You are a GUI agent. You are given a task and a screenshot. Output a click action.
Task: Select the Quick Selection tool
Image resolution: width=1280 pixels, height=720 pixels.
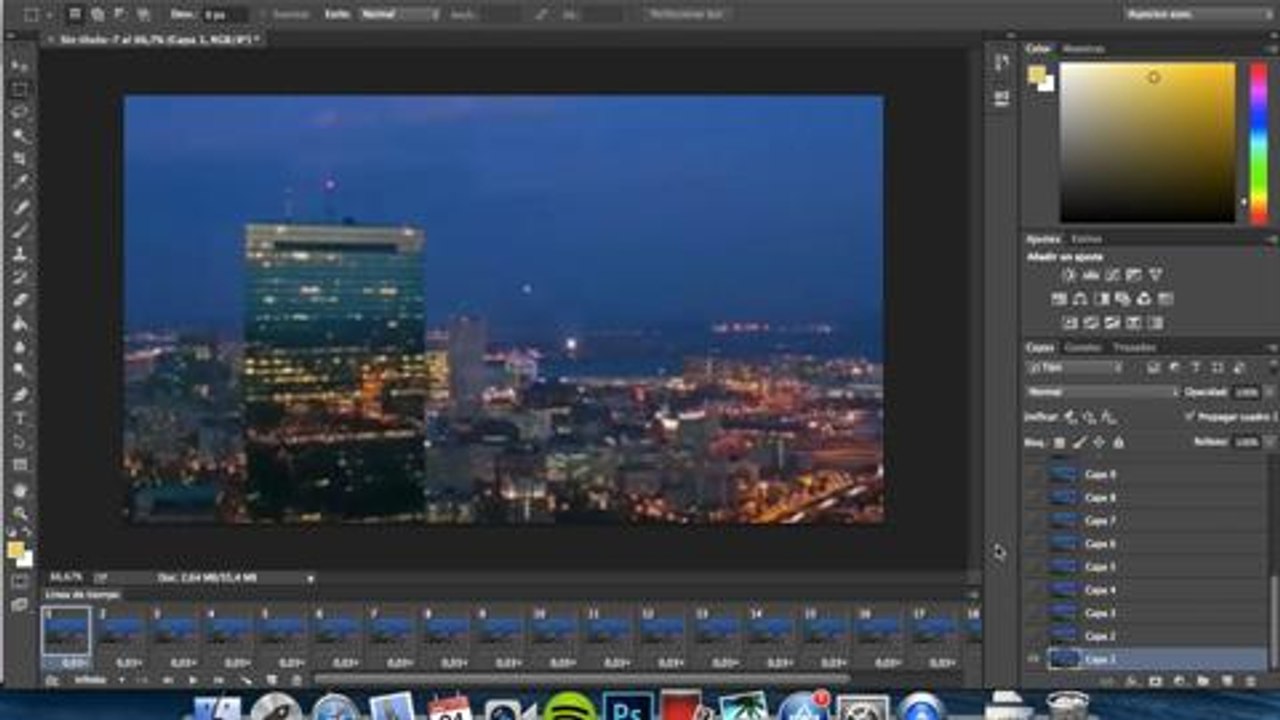[x=19, y=135]
